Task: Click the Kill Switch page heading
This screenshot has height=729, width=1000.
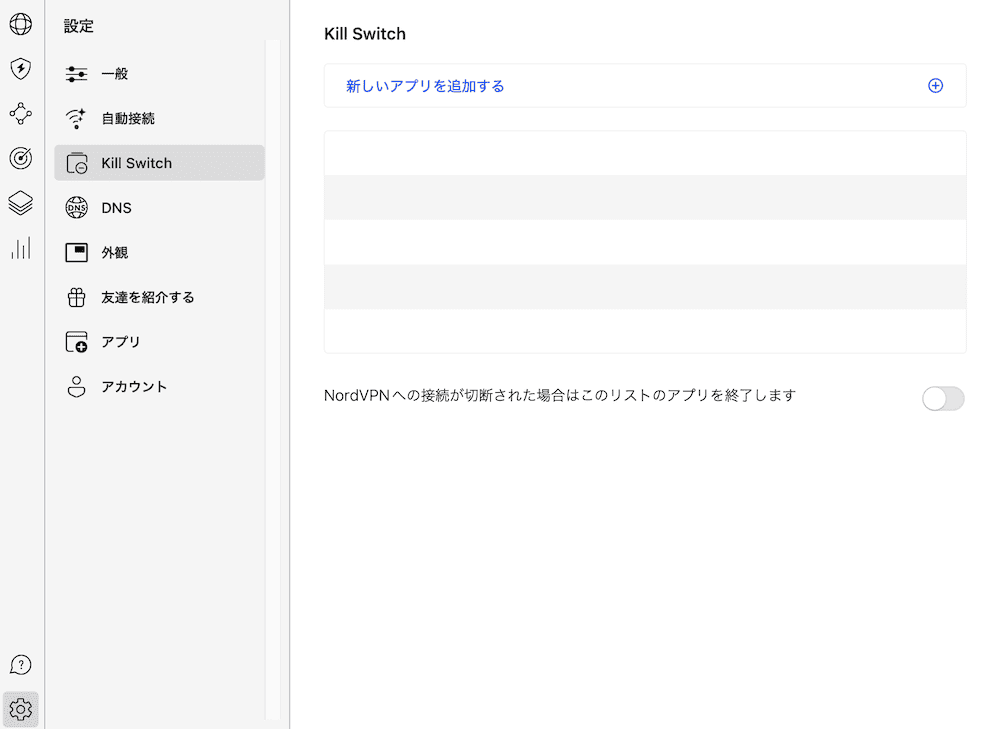Action: (x=365, y=34)
